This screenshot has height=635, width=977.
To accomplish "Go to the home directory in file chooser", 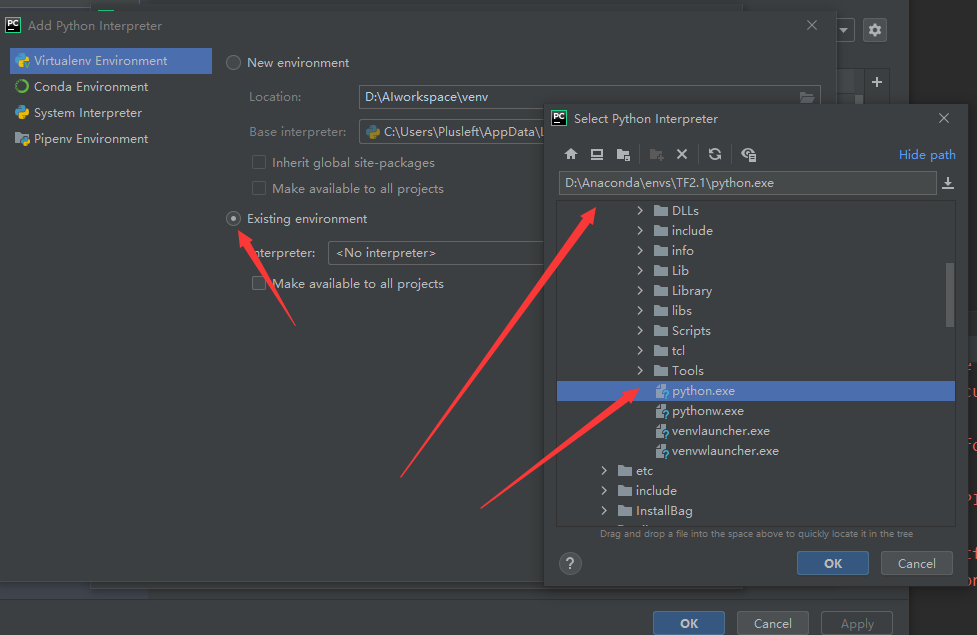I will (571, 155).
